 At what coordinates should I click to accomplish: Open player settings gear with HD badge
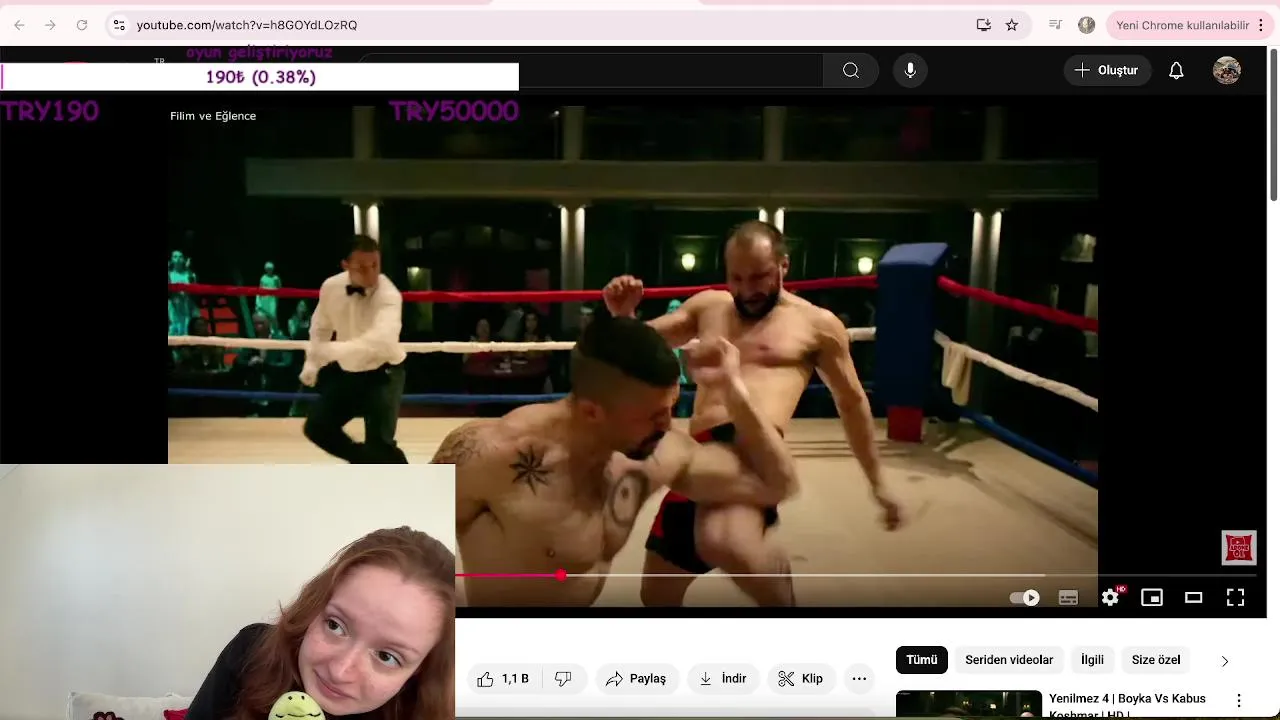click(1111, 598)
